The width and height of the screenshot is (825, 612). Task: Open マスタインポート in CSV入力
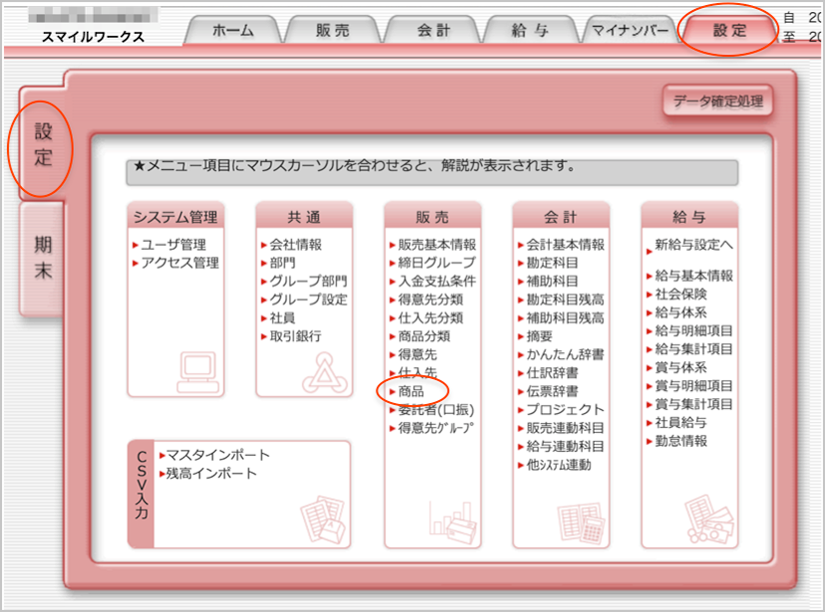[x=218, y=455]
